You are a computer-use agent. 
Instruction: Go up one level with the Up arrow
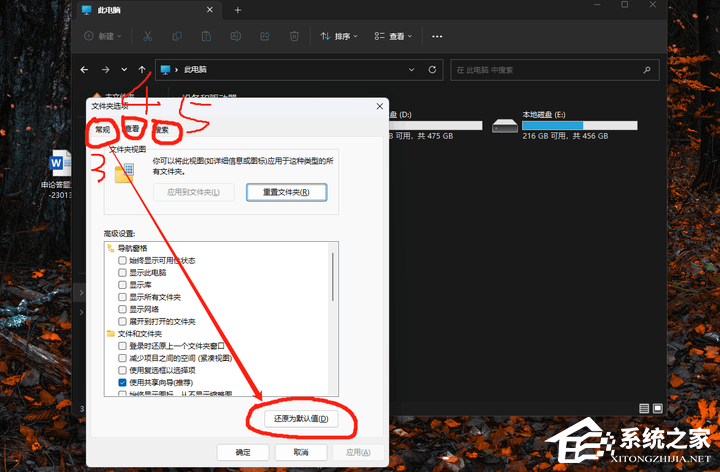pos(143,70)
